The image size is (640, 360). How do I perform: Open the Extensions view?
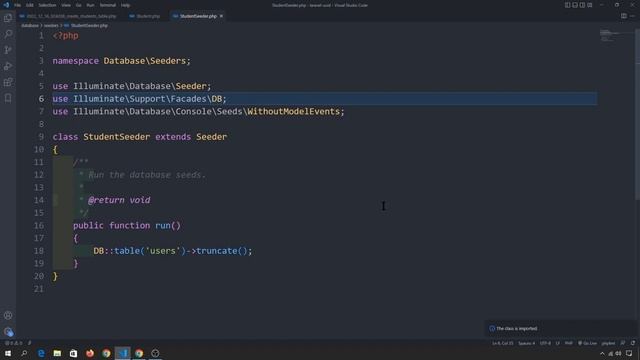(8, 82)
